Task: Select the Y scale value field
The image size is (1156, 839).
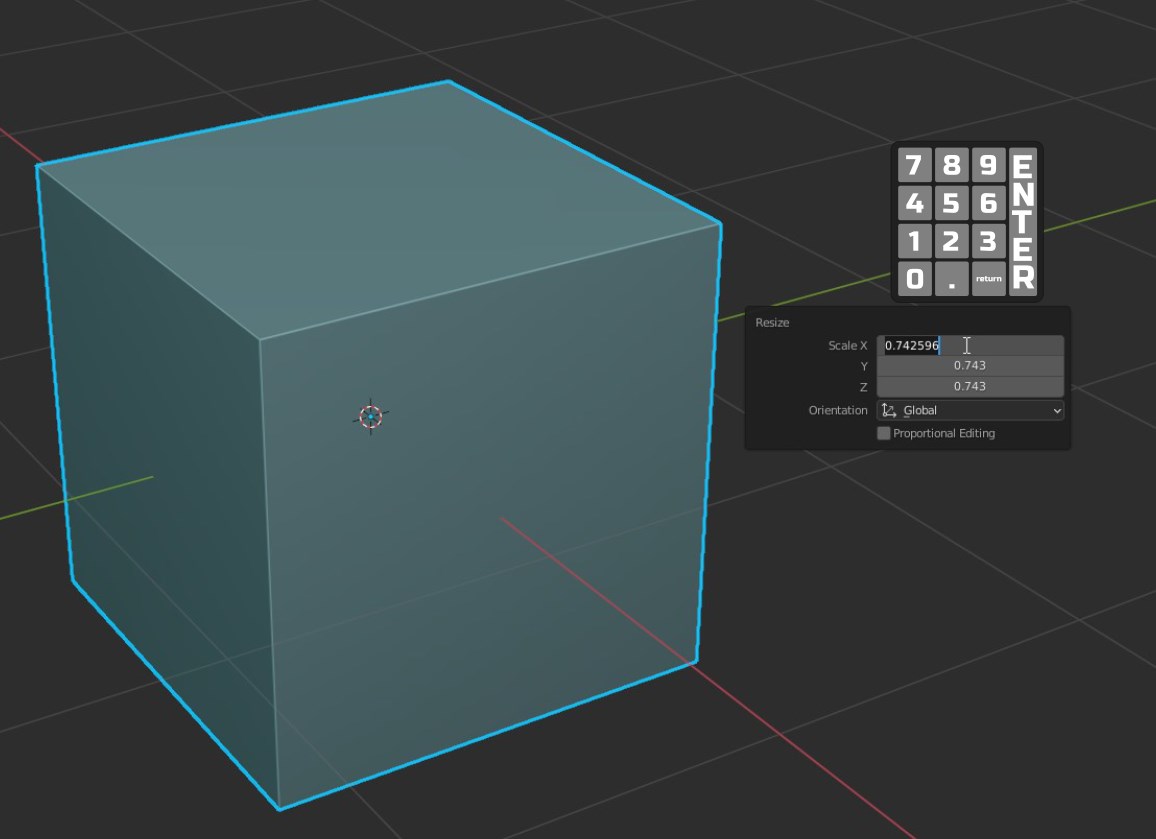Action: pos(970,366)
